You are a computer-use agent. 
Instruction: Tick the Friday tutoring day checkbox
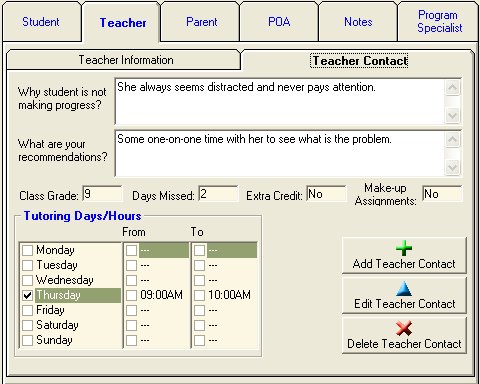point(27,310)
